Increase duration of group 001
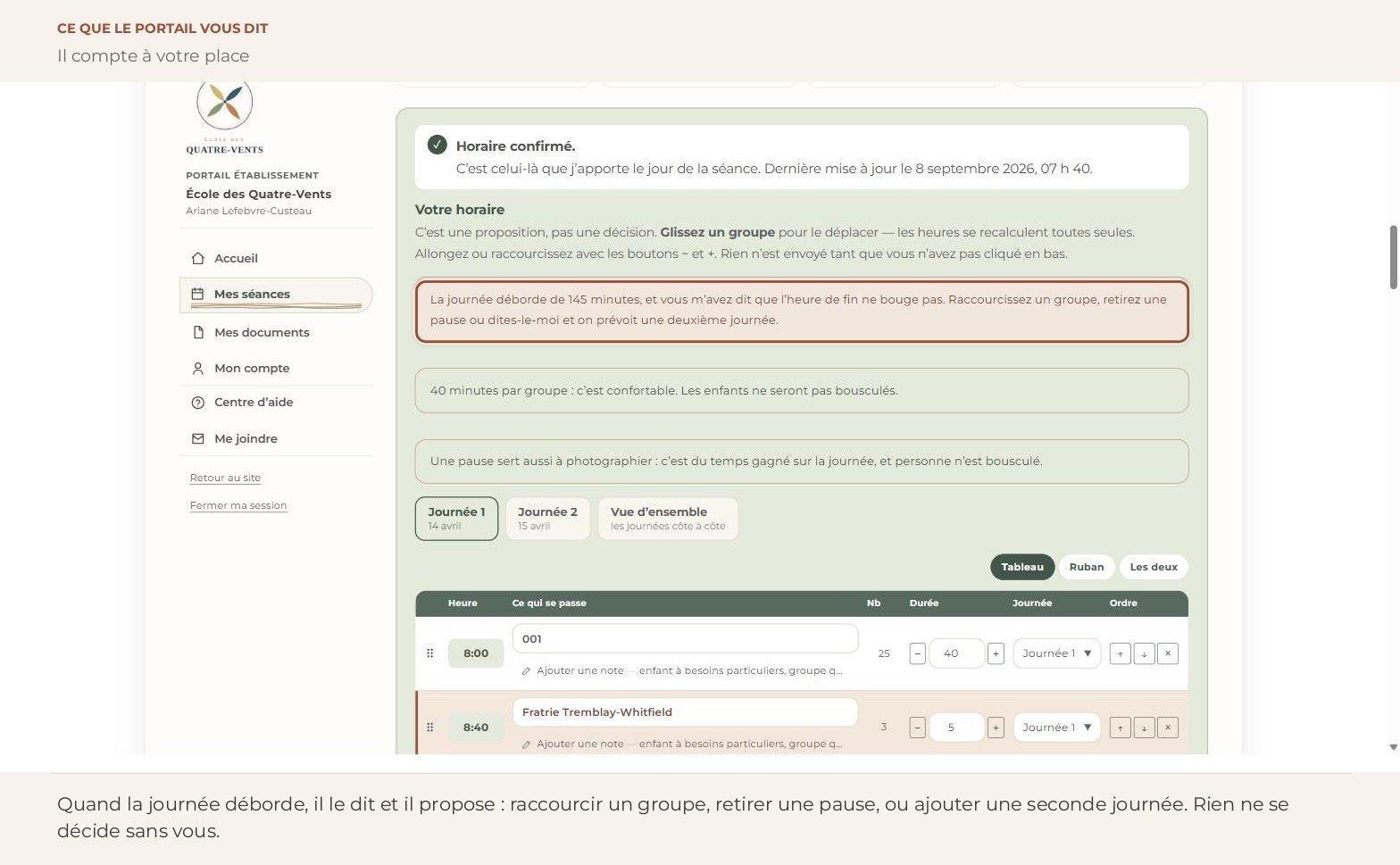1400x865 pixels. pyautogui.click(x=996, y=653)
